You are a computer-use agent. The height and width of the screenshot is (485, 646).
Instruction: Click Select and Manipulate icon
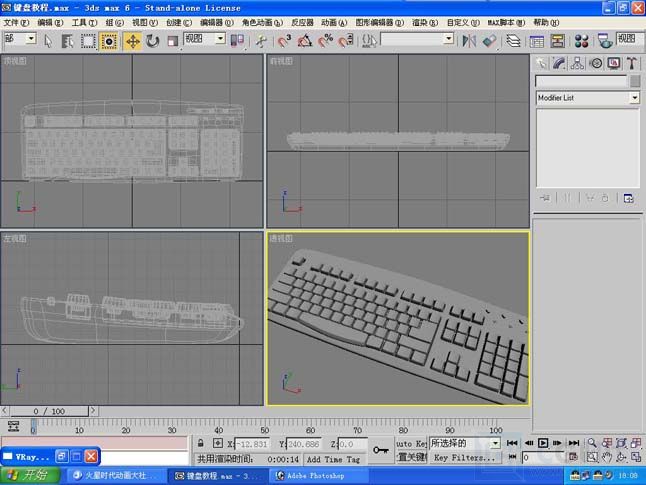pyautogui.click(x=260, y=41)
